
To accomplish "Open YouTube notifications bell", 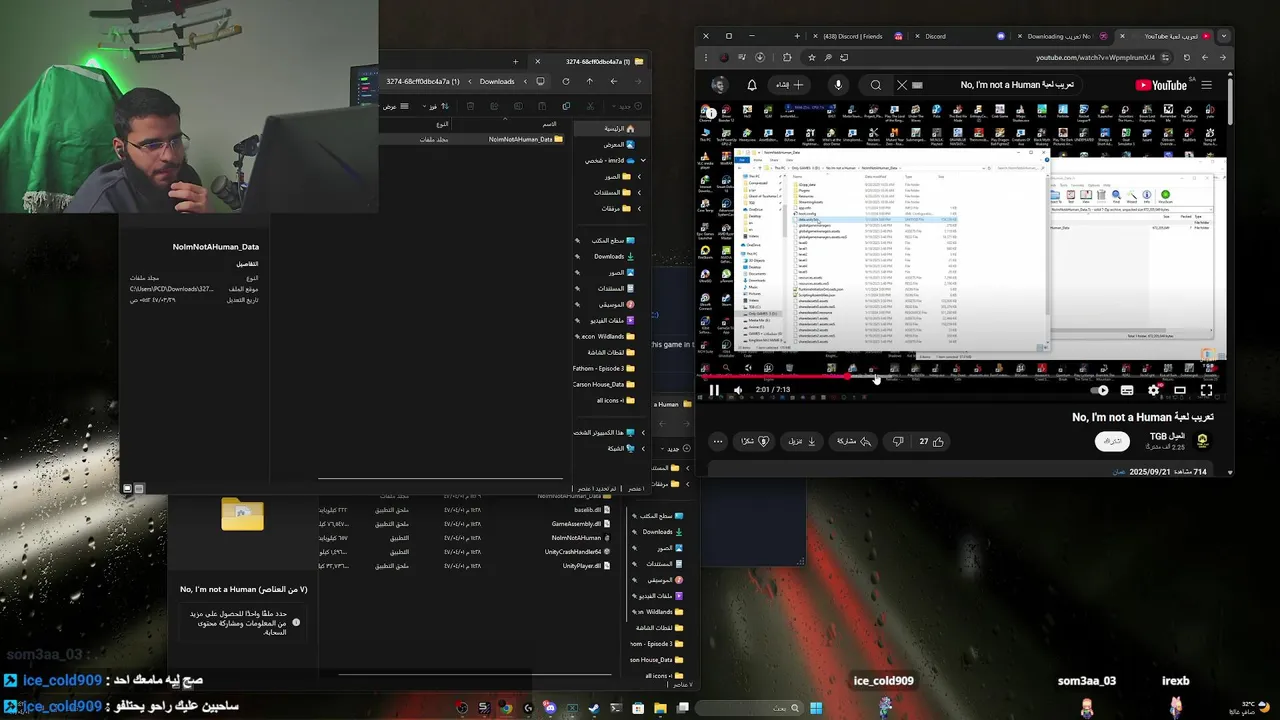I will click(x=752, y=85).
